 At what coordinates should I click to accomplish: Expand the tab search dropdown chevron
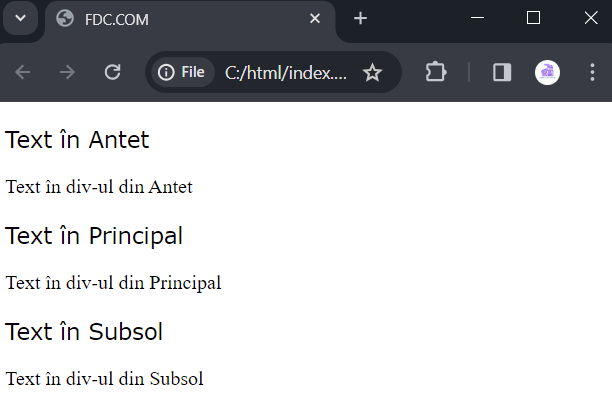tap(20, 18)
